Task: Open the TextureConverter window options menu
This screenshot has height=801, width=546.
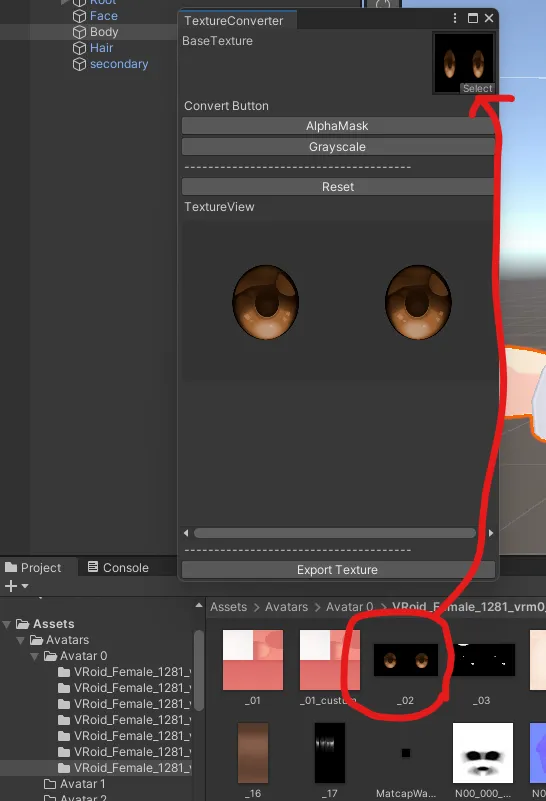Action: 455,18
